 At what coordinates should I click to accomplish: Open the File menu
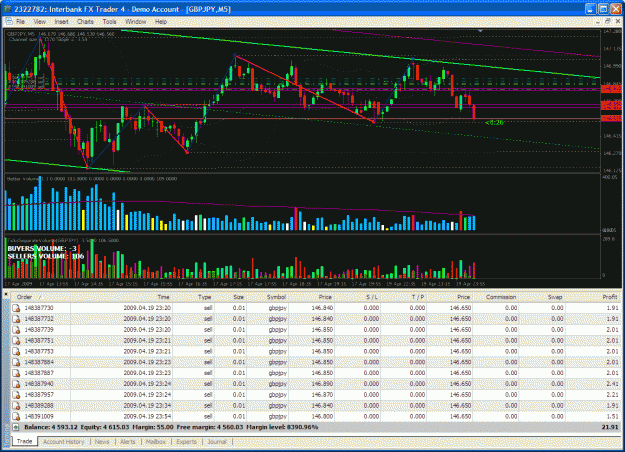tap(20, 22)
